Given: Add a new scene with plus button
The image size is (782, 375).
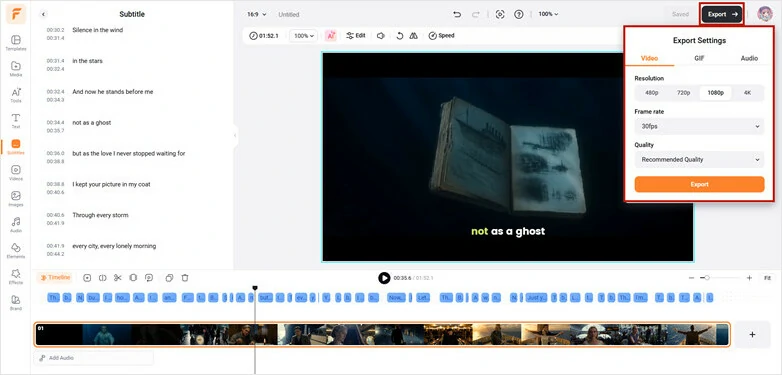Looking at the screenshot, I should pos(752,335).
